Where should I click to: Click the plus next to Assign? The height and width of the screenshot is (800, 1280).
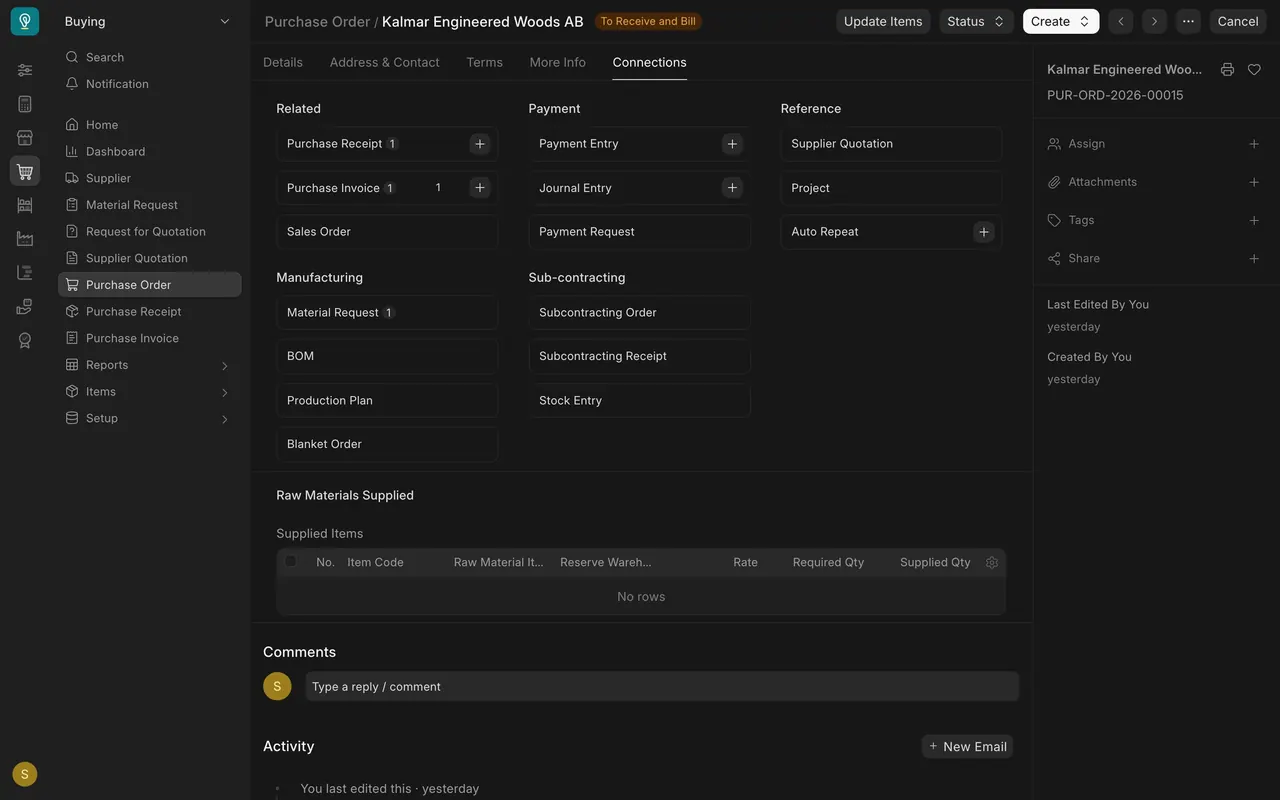point(1254,144)
